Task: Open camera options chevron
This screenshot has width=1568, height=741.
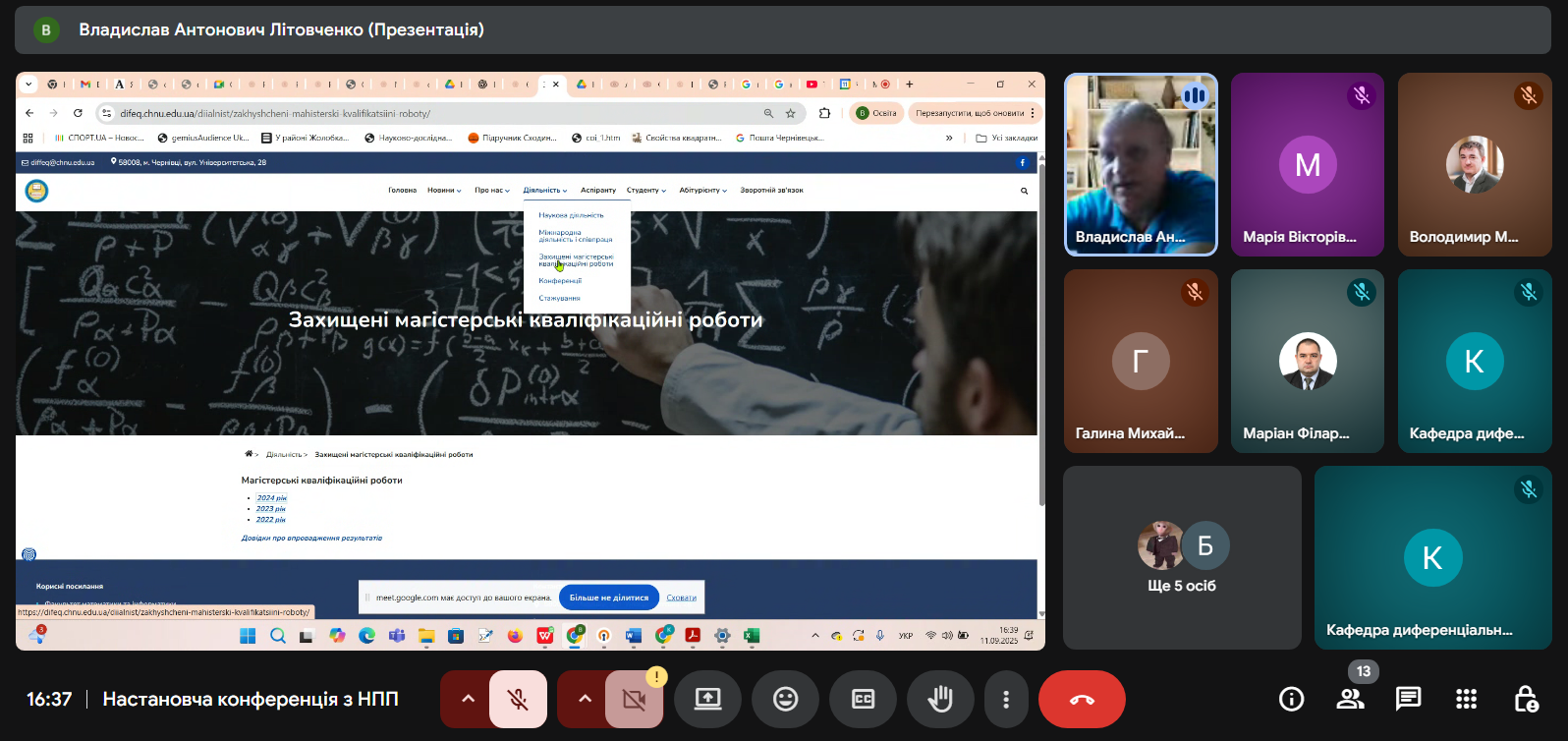Action: click(585, 699)
